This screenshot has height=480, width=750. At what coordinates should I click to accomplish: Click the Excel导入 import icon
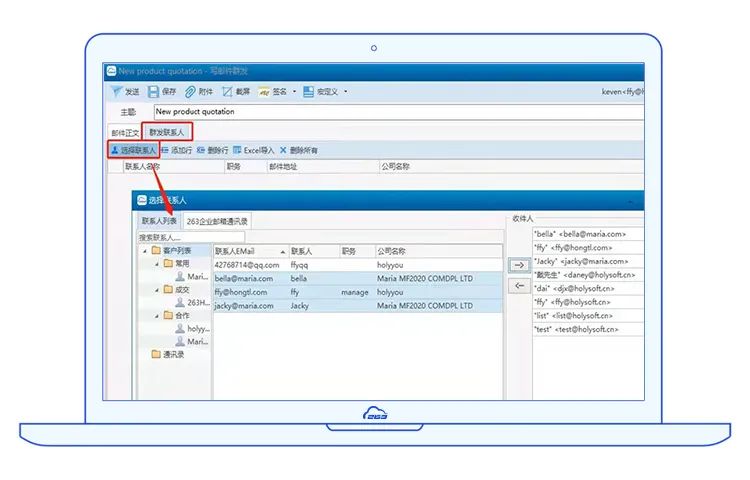[x=237, y=150]
